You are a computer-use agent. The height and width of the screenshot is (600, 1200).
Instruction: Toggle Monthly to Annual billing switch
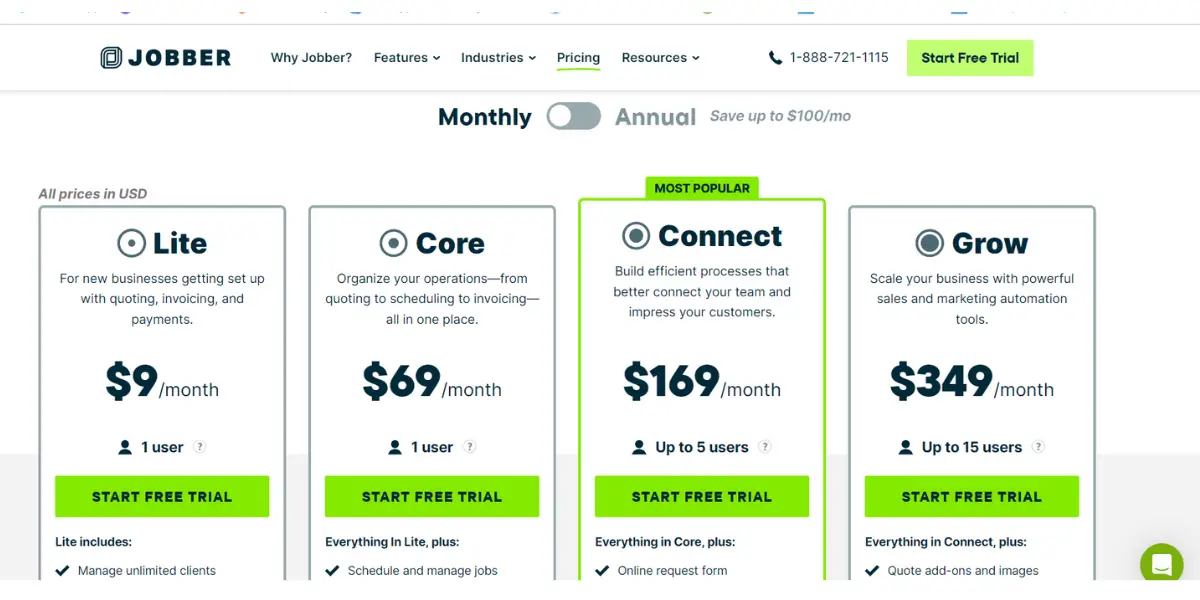pyautogui.click(x=574, y=116)
